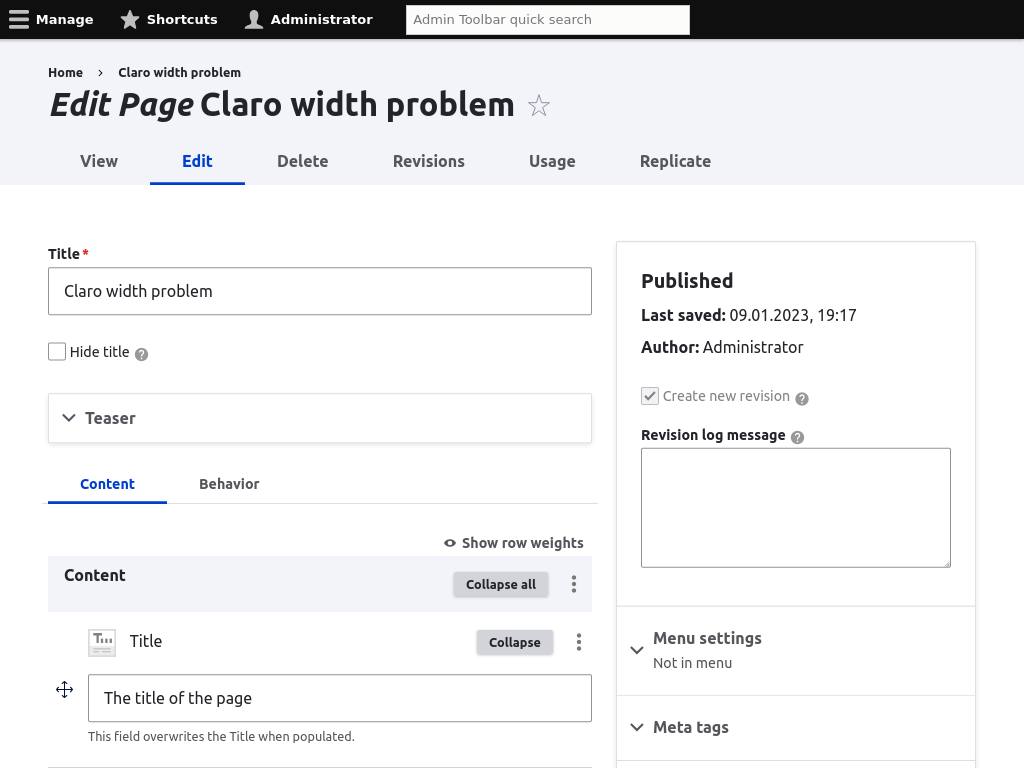
Task: Open the Manage hamburger menu icon
Action: pyautogui.click(x=19, y=18)
